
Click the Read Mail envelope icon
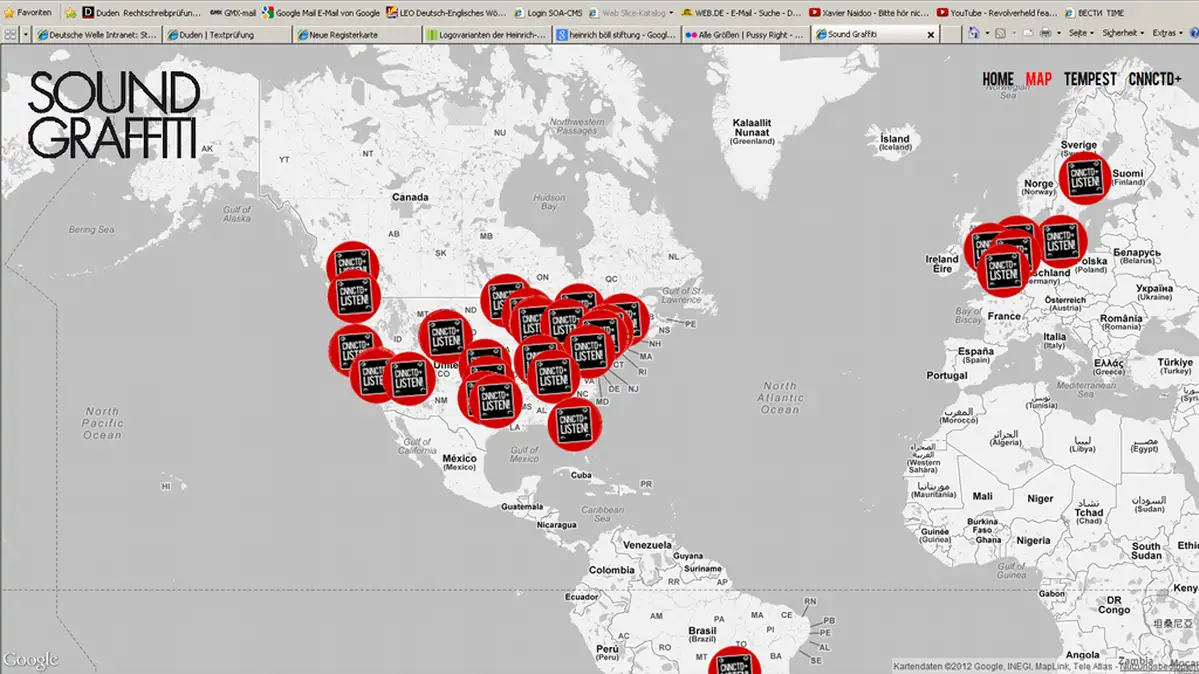(1026, 34)
